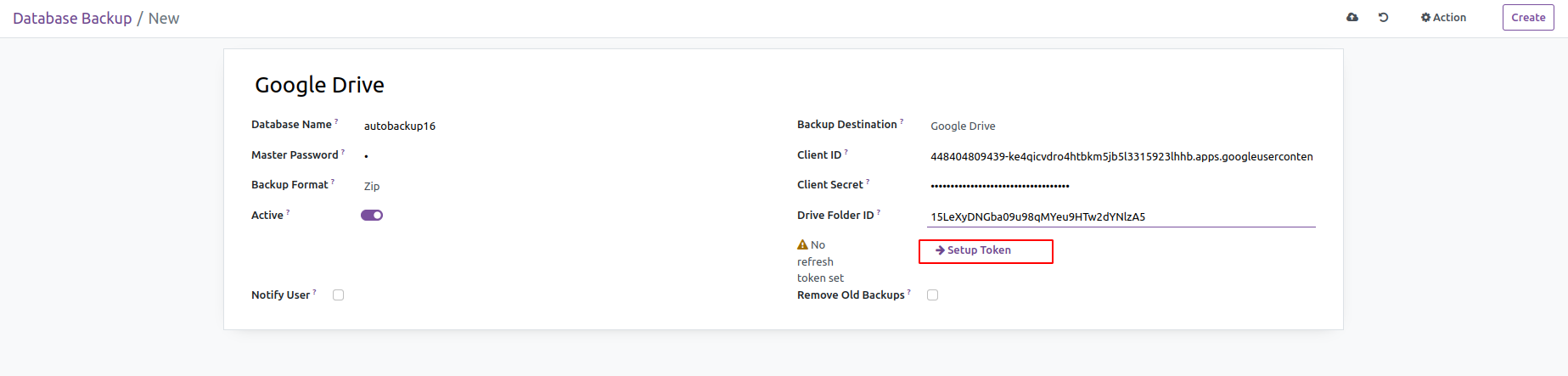The width and height of the screenshot is (1568, 376).
Task: Open the Backup Destination dropdown showing Google Drive
Action: (1121, 126)
